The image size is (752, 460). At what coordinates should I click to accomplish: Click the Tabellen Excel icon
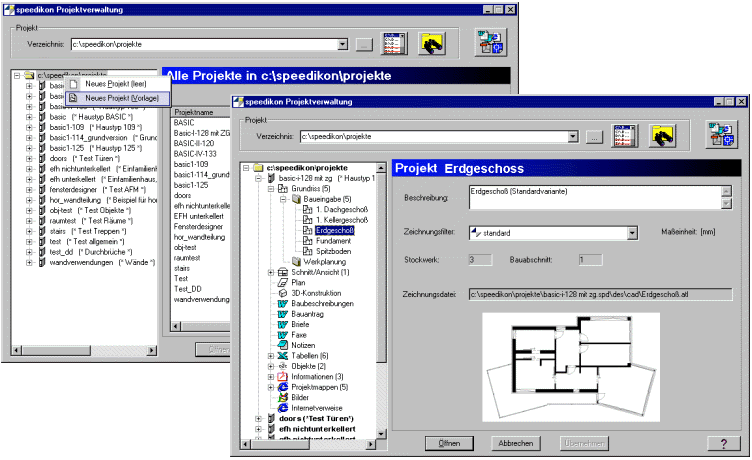click(x=282, y=356)
